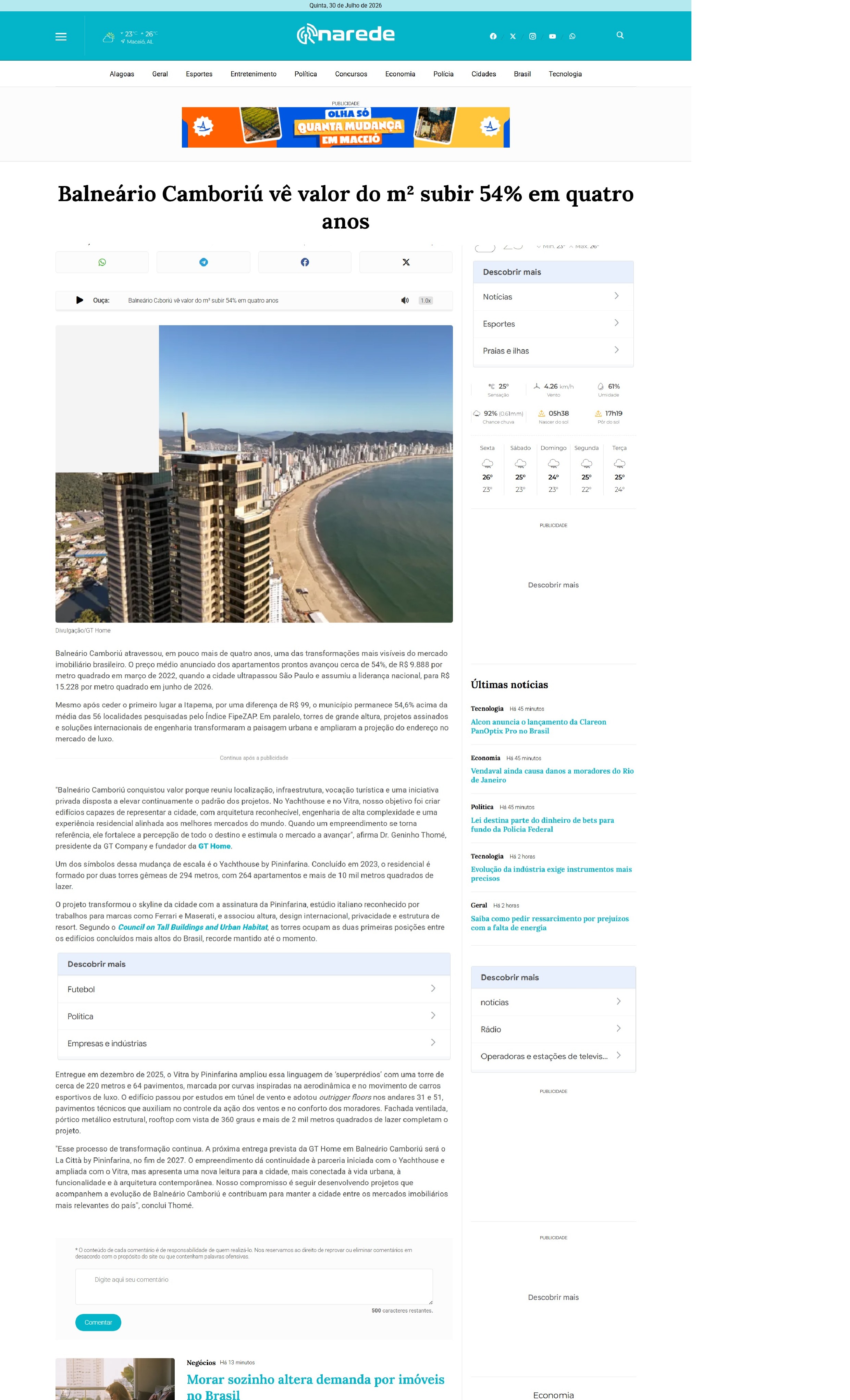The width and height of the screenshot is (850, 1400).
Task: Play the article audio
Action: (79, 300)
